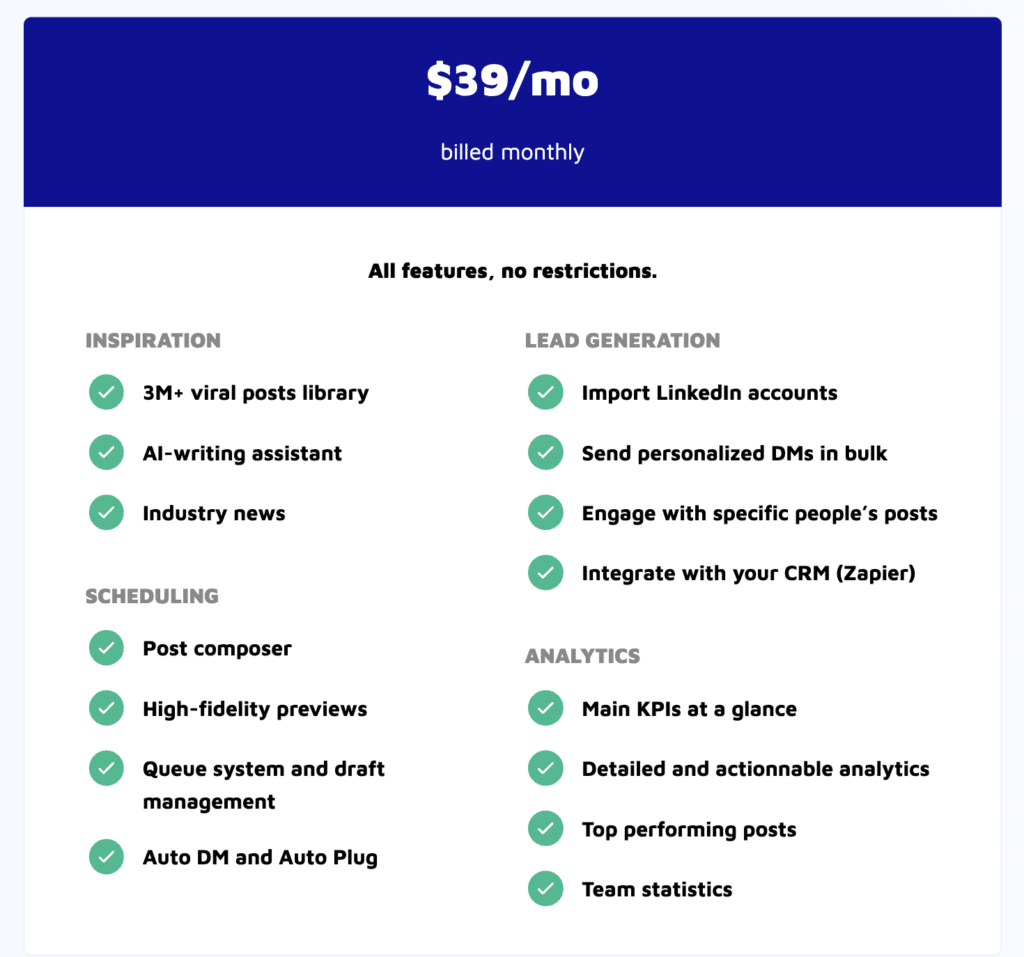Click the billed monthly label
The image size is (1024, 957).
513,152
